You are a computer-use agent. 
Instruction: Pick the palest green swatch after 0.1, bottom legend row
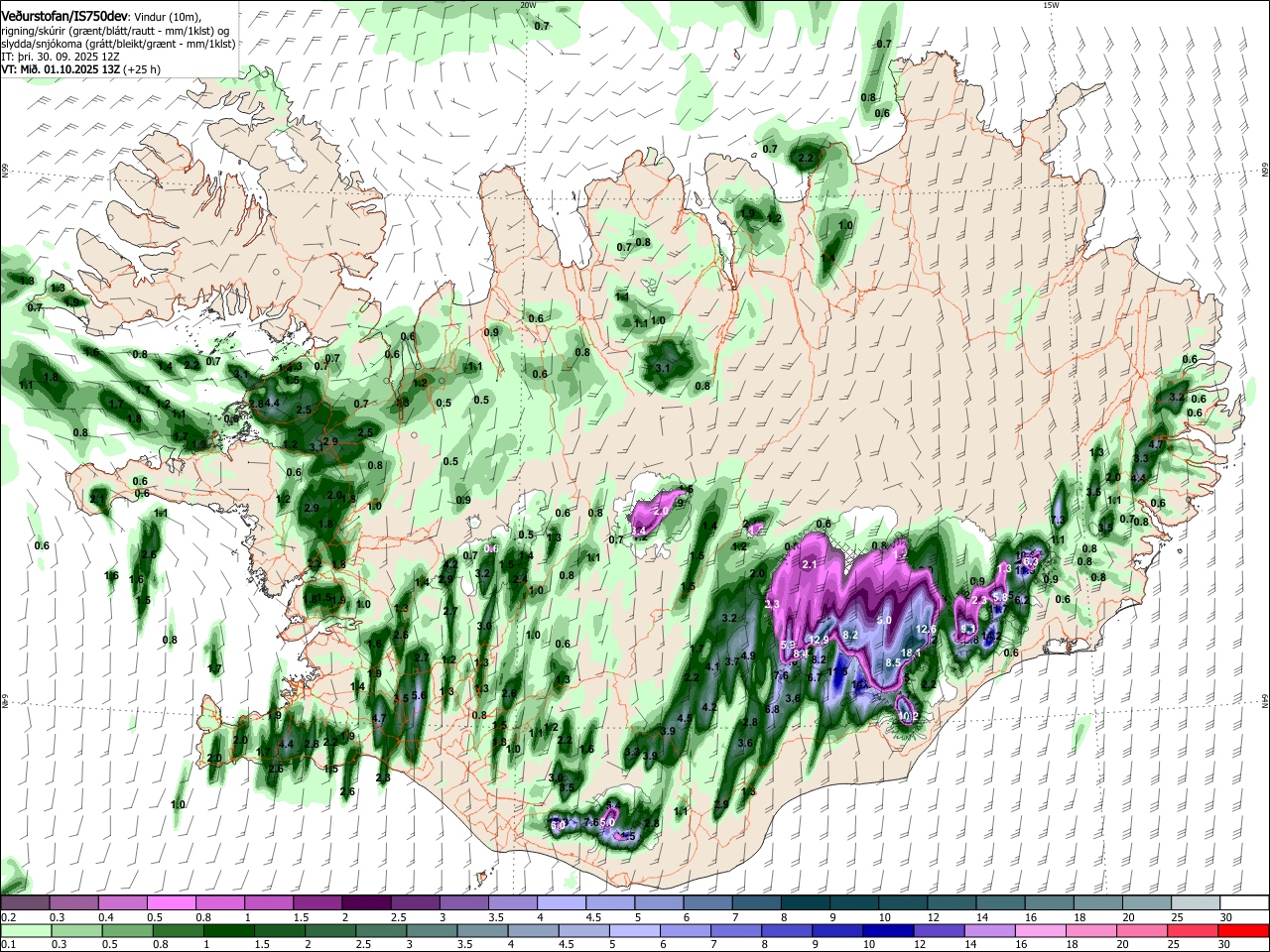(26, 930)
